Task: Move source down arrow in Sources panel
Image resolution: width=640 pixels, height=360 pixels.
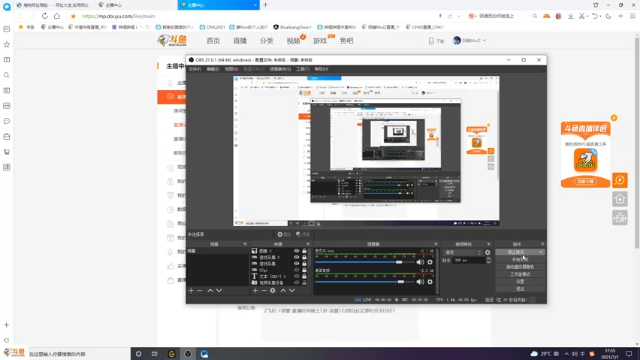Action: pos(292,291)
